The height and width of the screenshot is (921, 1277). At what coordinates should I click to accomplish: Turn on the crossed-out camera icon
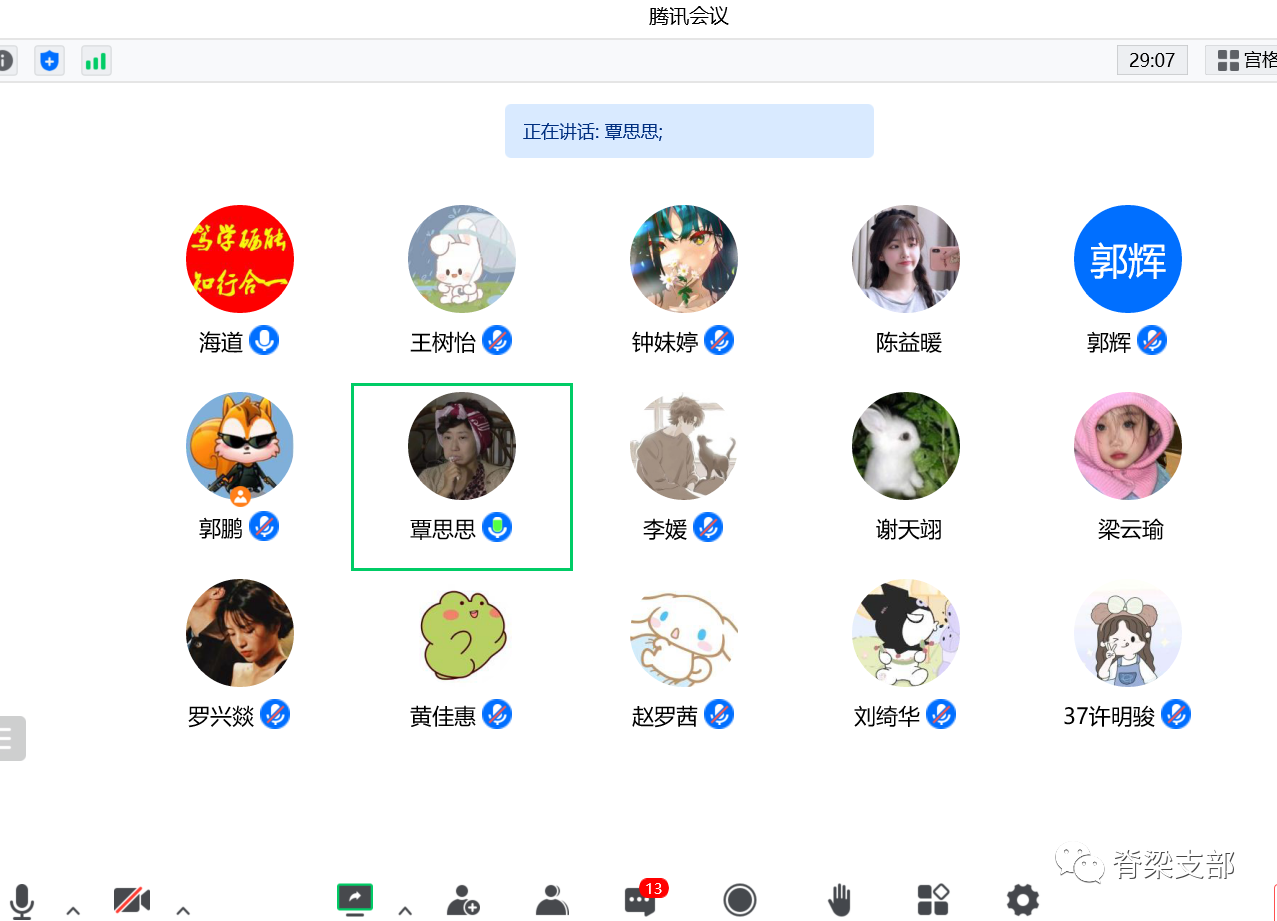pyautogui.click(x=132, y=900)
